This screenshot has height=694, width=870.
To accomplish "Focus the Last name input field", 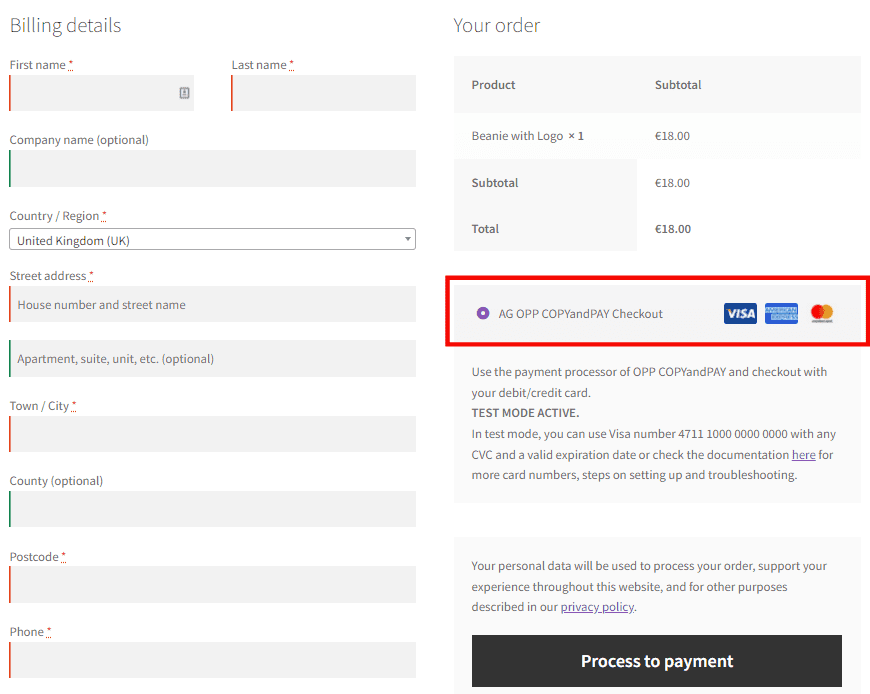I will 323,93.
